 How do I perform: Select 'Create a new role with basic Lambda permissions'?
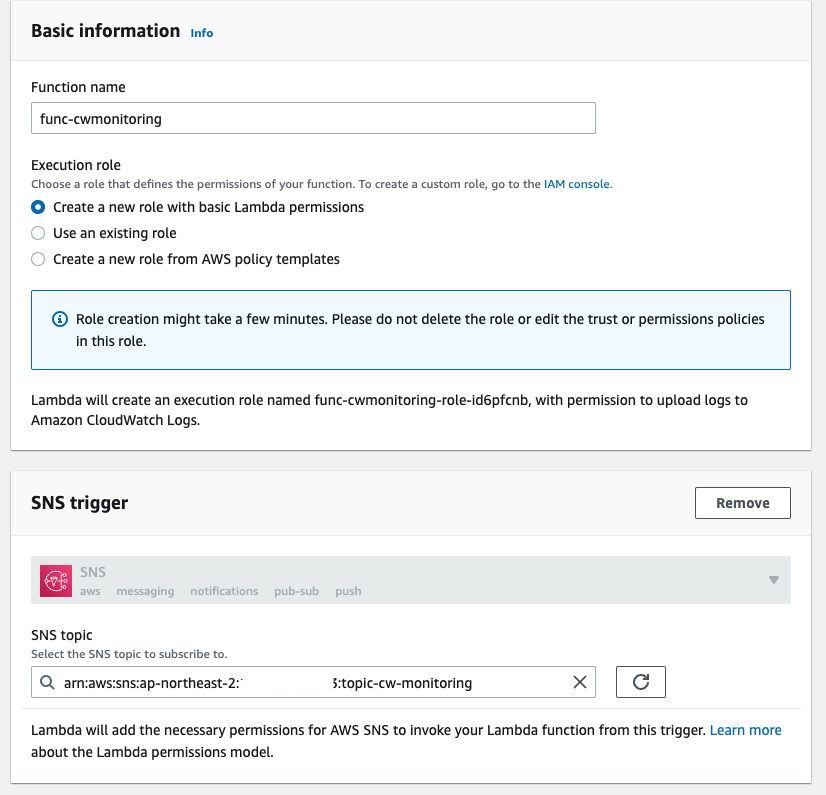coord(38,207)
